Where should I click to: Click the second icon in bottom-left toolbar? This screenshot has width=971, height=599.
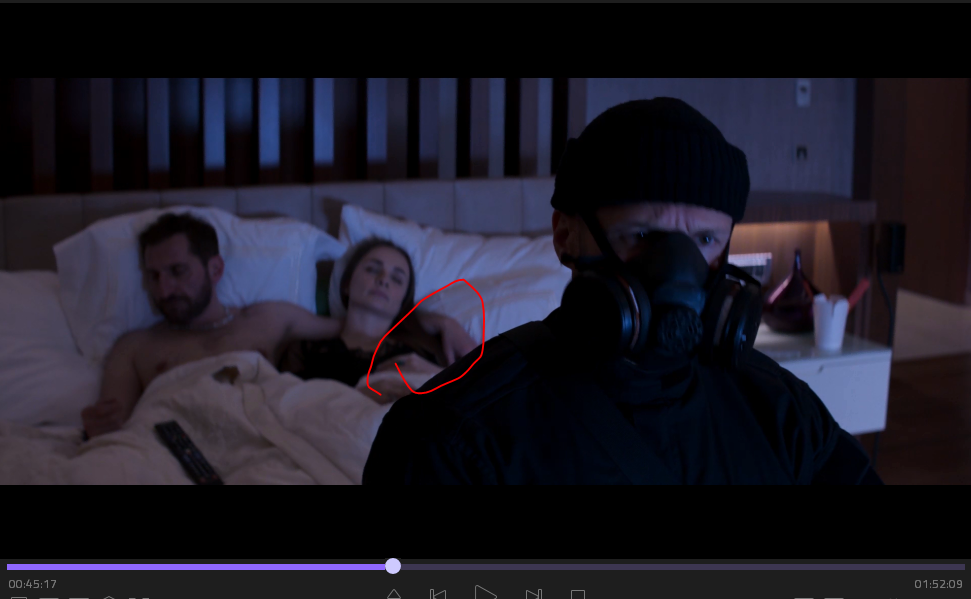(50, 597)
